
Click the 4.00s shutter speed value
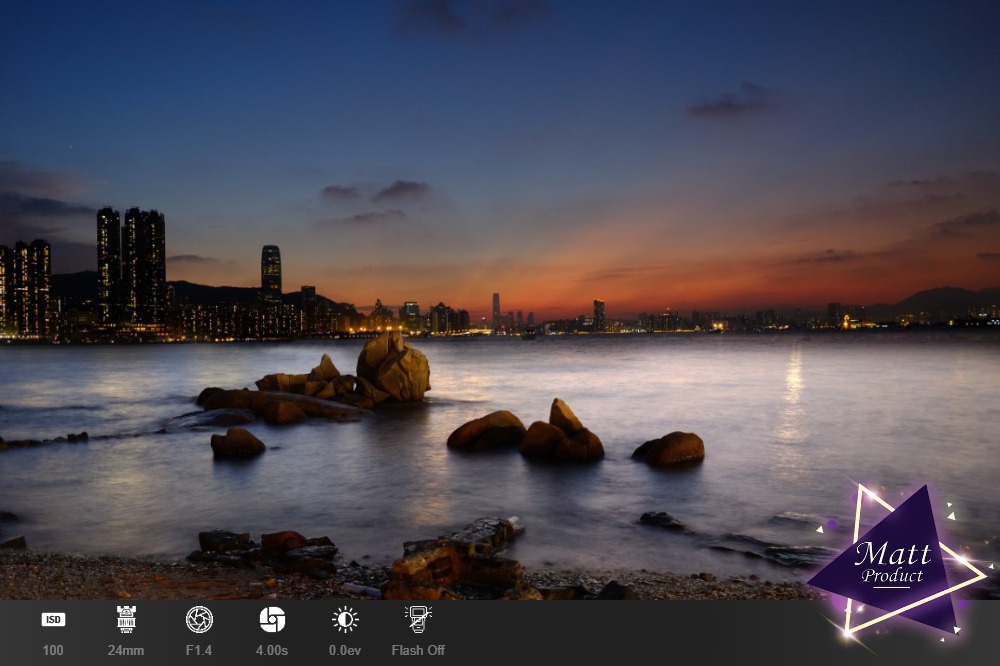point(272,650)
